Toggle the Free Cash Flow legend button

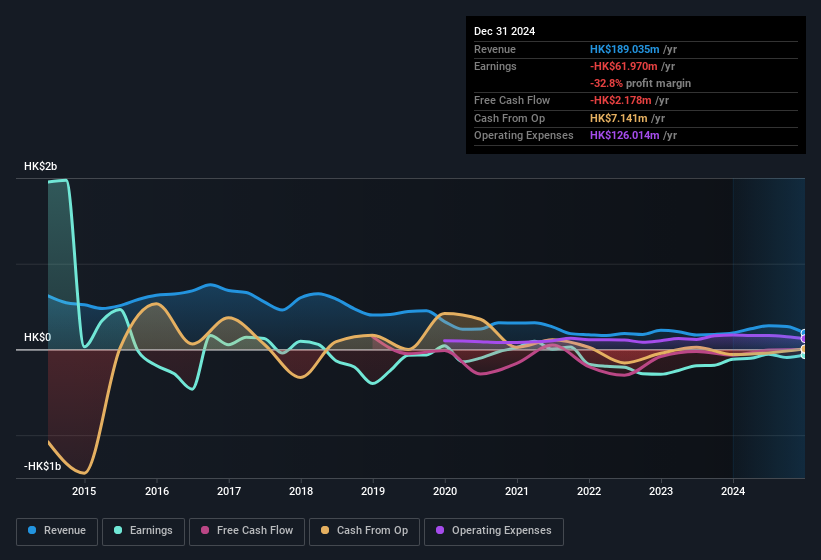(247, 531)
